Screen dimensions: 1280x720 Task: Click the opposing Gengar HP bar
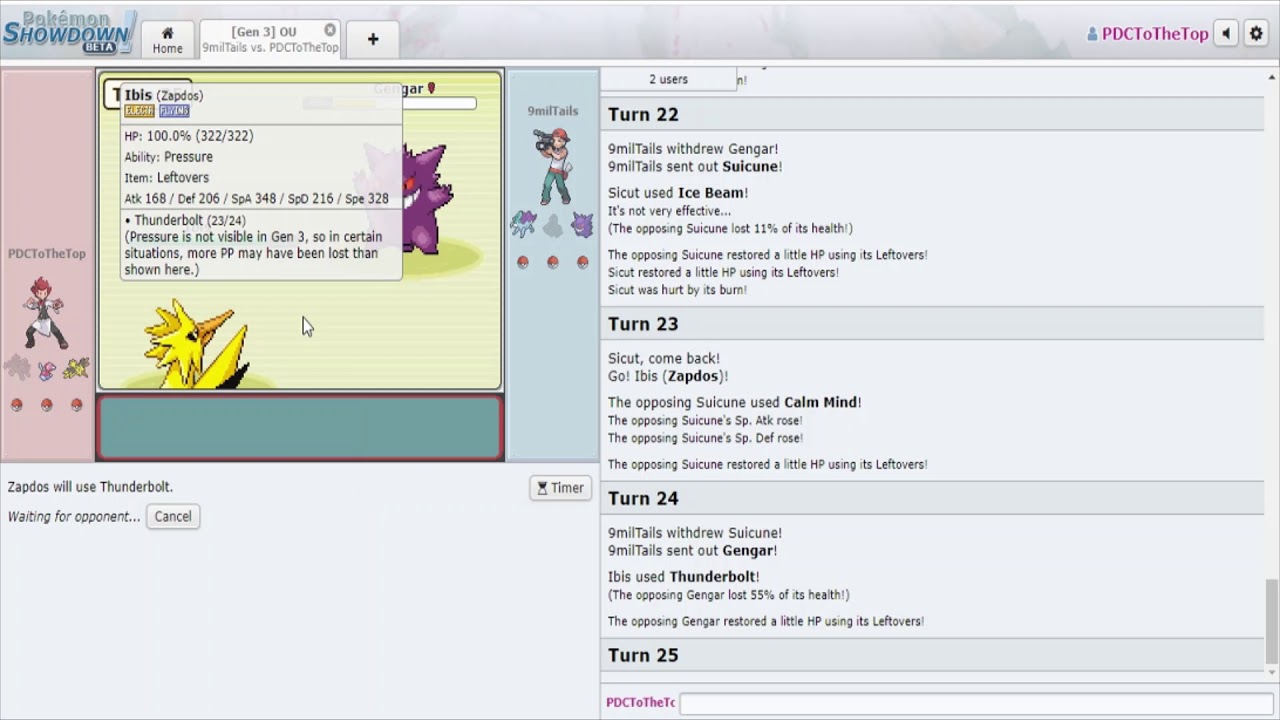click(390, 103)
